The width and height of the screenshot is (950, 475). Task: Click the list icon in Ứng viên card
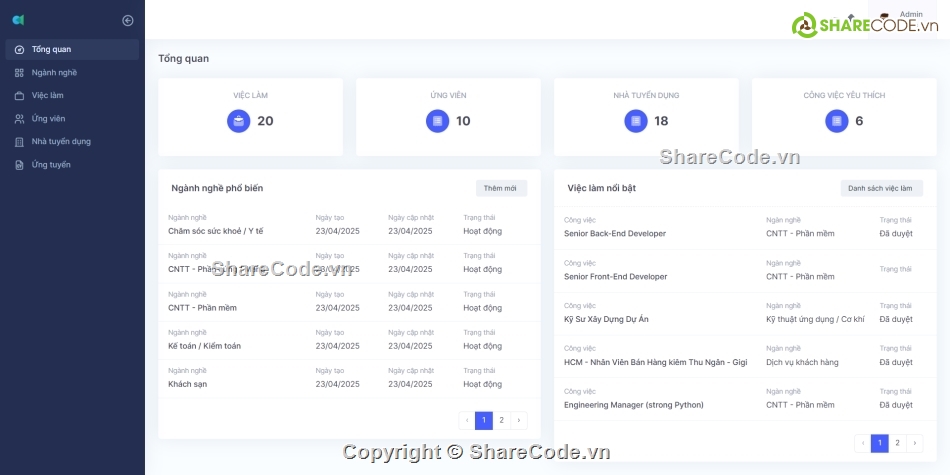[437, 121]
